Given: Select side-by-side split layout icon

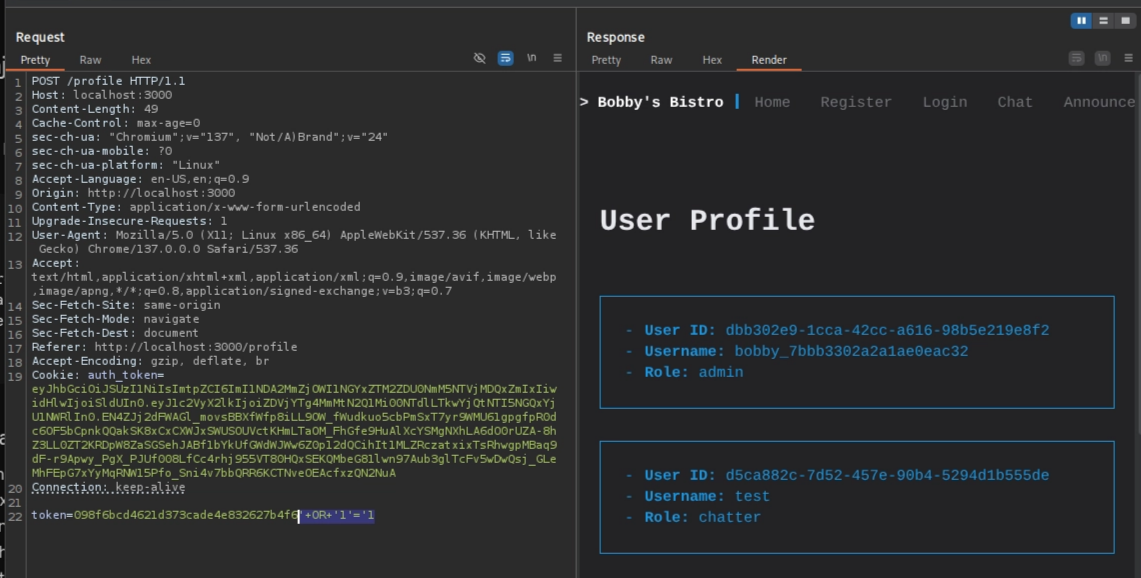Looking at the screenshot, I should click(1081, 20).
